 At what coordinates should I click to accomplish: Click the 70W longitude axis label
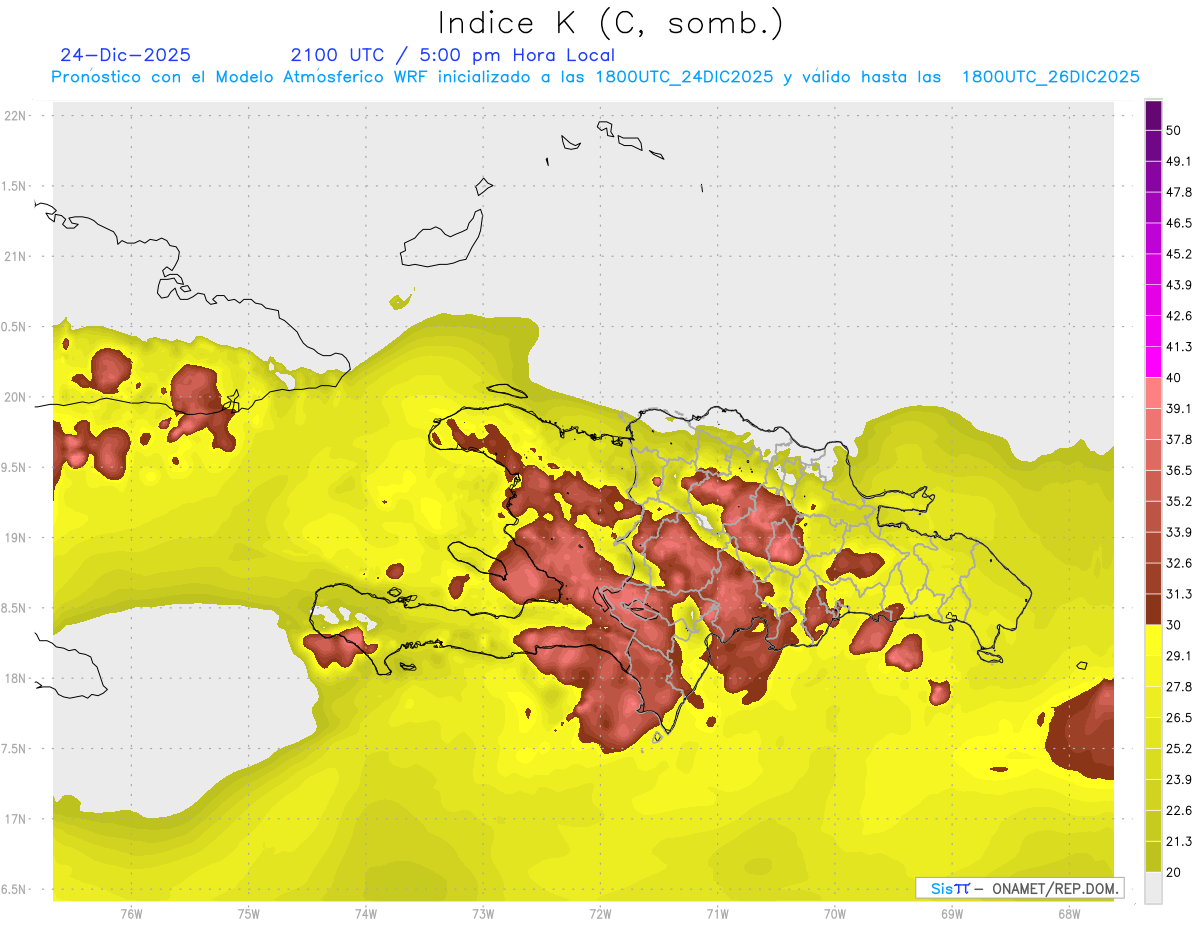[835, 913]
